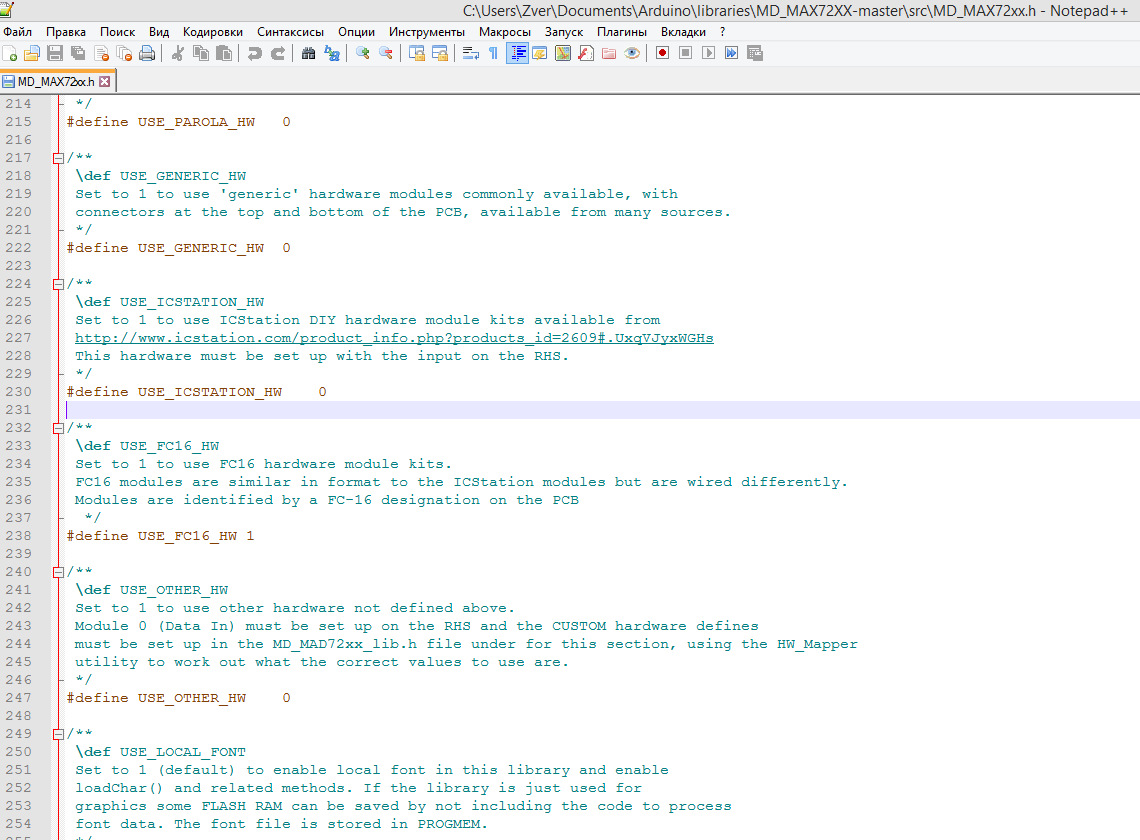This screenshot has width=1140, height=840.
Task: Open the Function List panel
Action: 586,53
